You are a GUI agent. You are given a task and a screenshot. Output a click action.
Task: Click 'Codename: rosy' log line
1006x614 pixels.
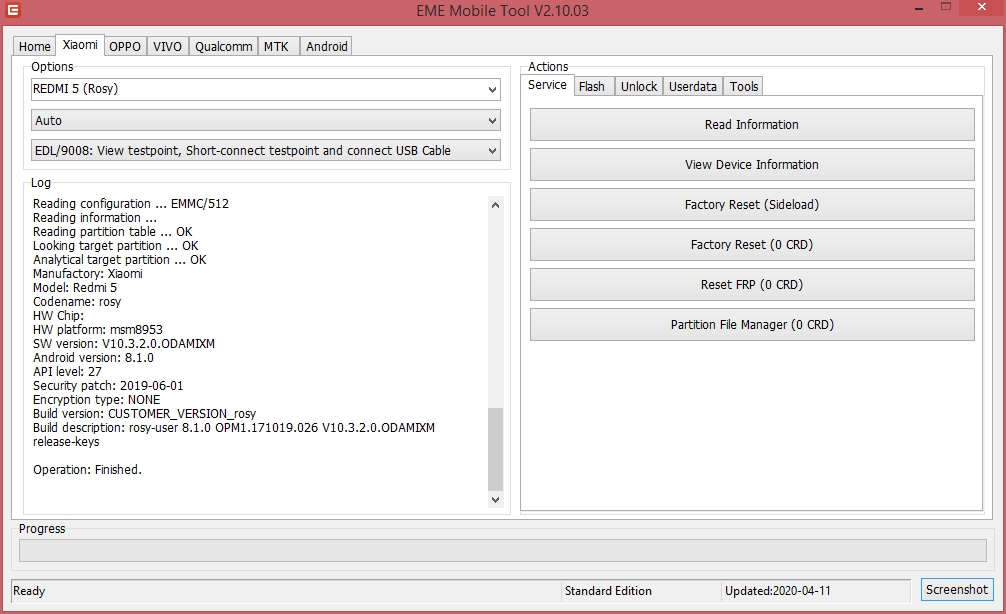[77, 302]
